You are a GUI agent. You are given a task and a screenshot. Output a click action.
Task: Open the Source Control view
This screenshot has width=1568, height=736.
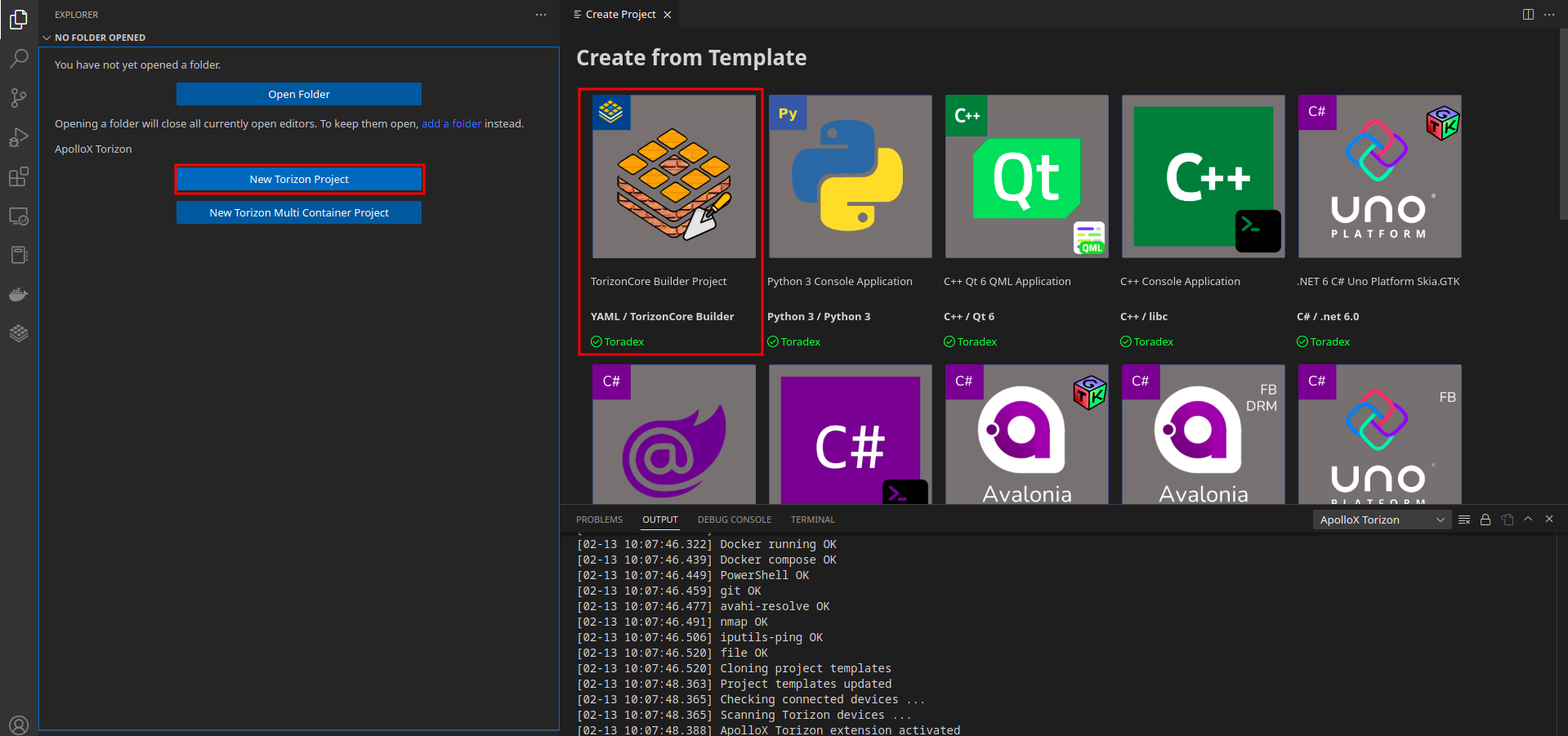click(19, 98)
